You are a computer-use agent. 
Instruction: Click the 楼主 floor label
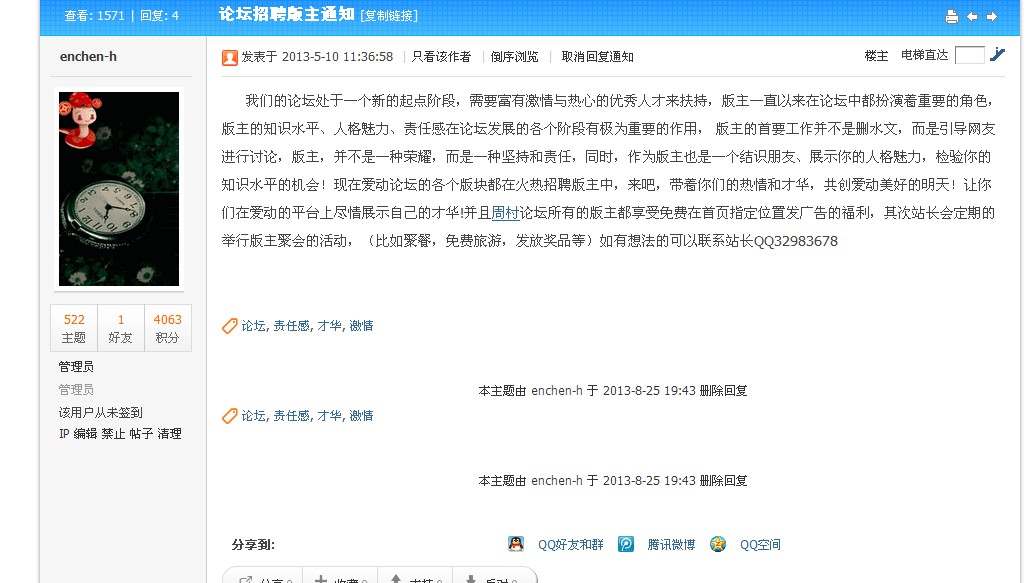coord(876,56)
